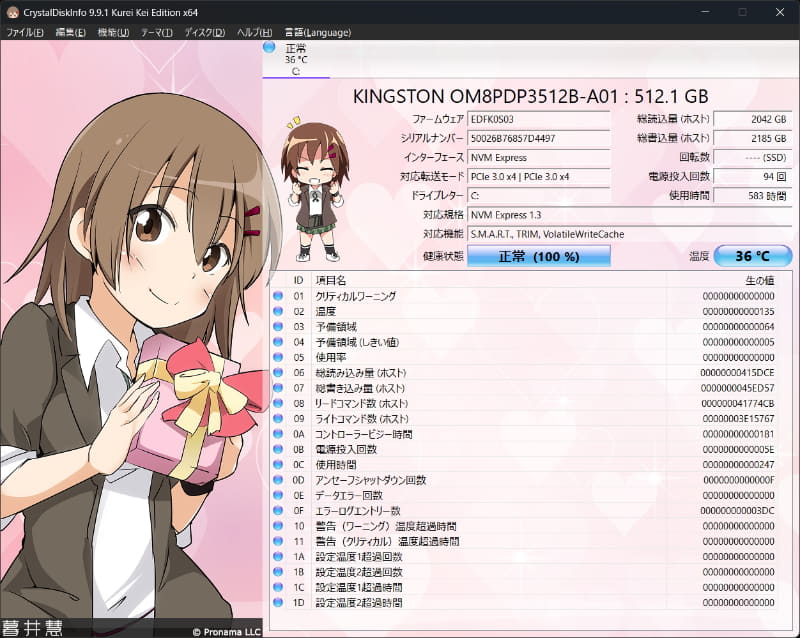Viewport: 800px width, 638px height.
Task: Click the status orb for ID 03 予備領域
Action: 278,326
